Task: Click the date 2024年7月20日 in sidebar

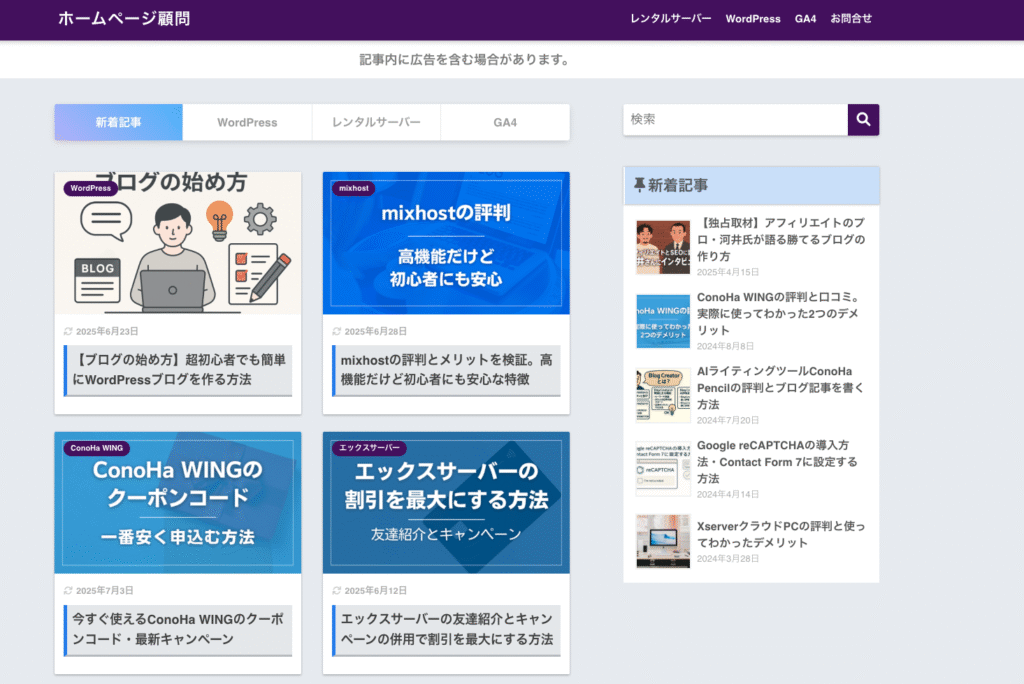Action: (x=728, y=420)
